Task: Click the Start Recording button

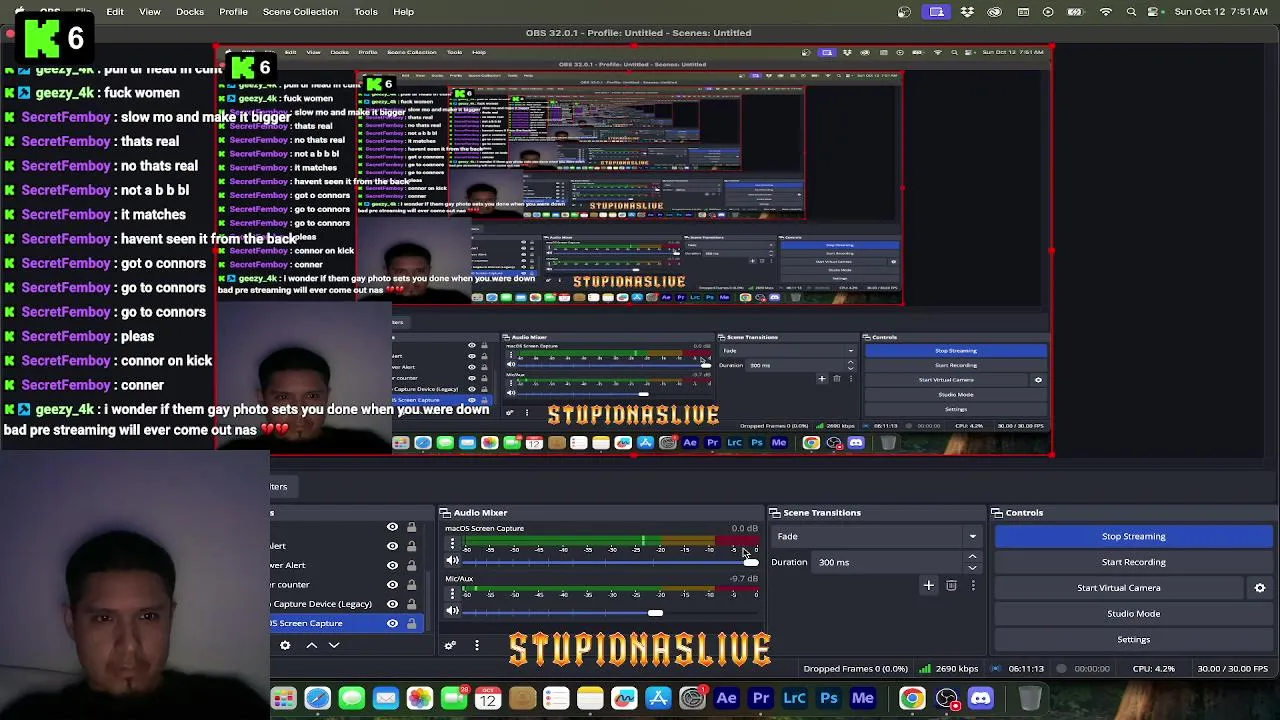Action: pos(1133,562)
